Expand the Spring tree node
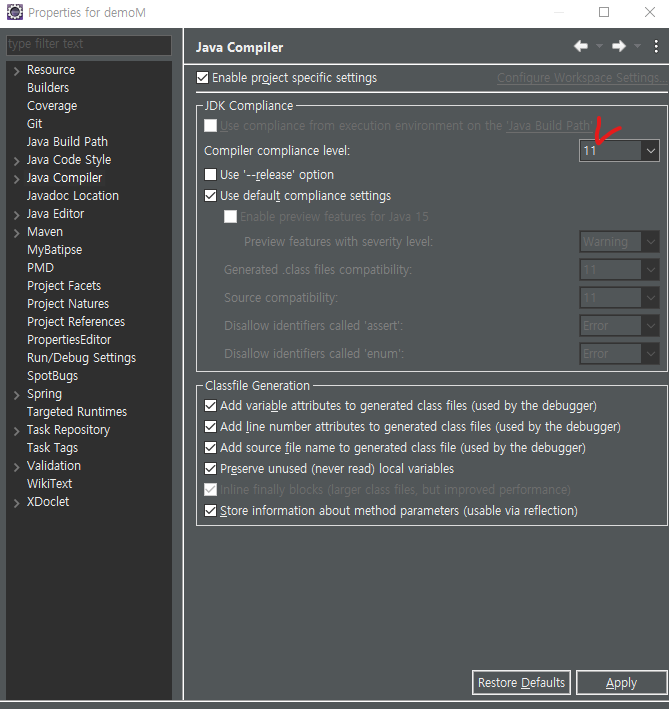Screen dimensions: 669x709 [16, 395]
